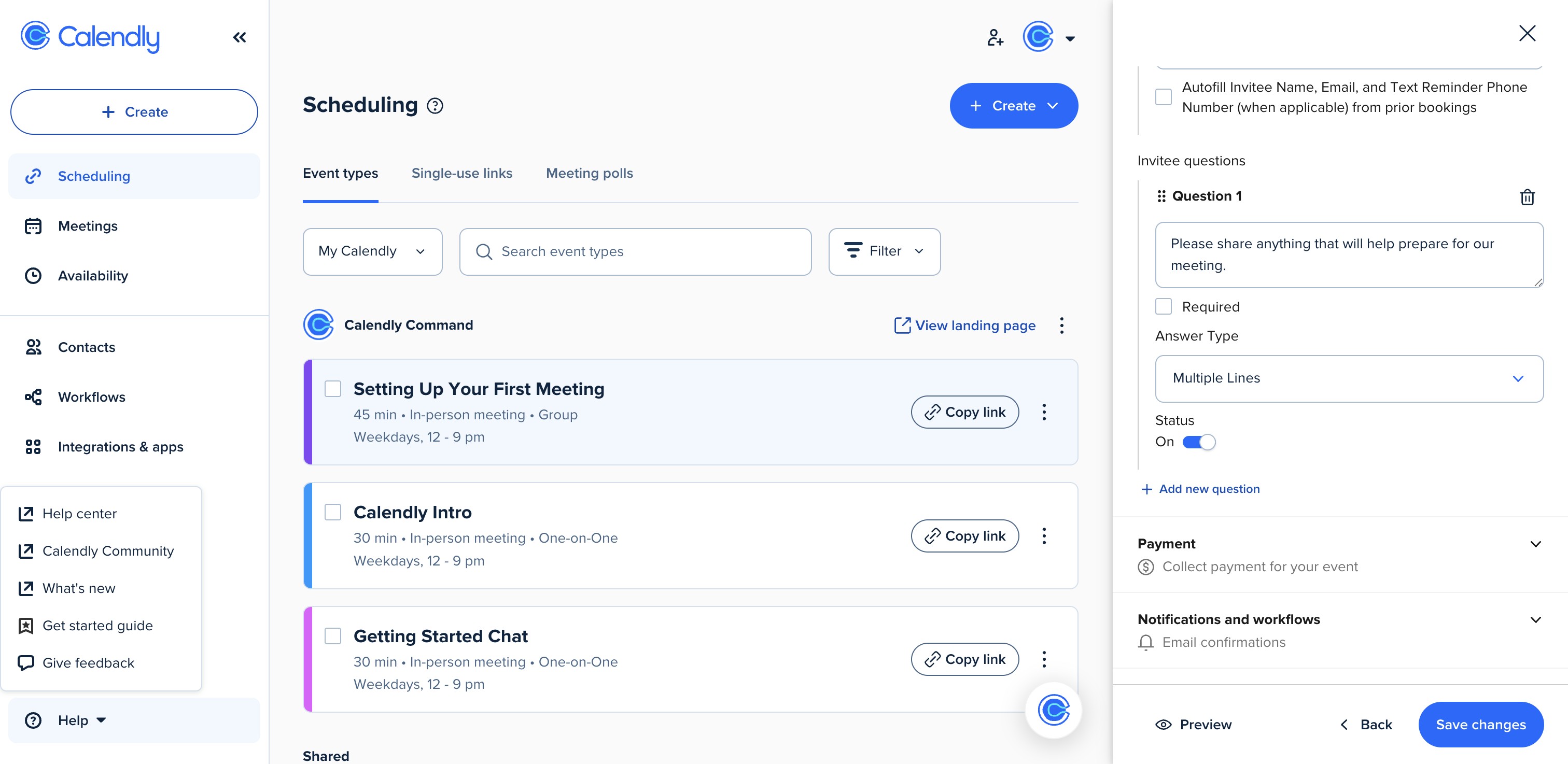Check the Required checkbox

coord(1163,306)
